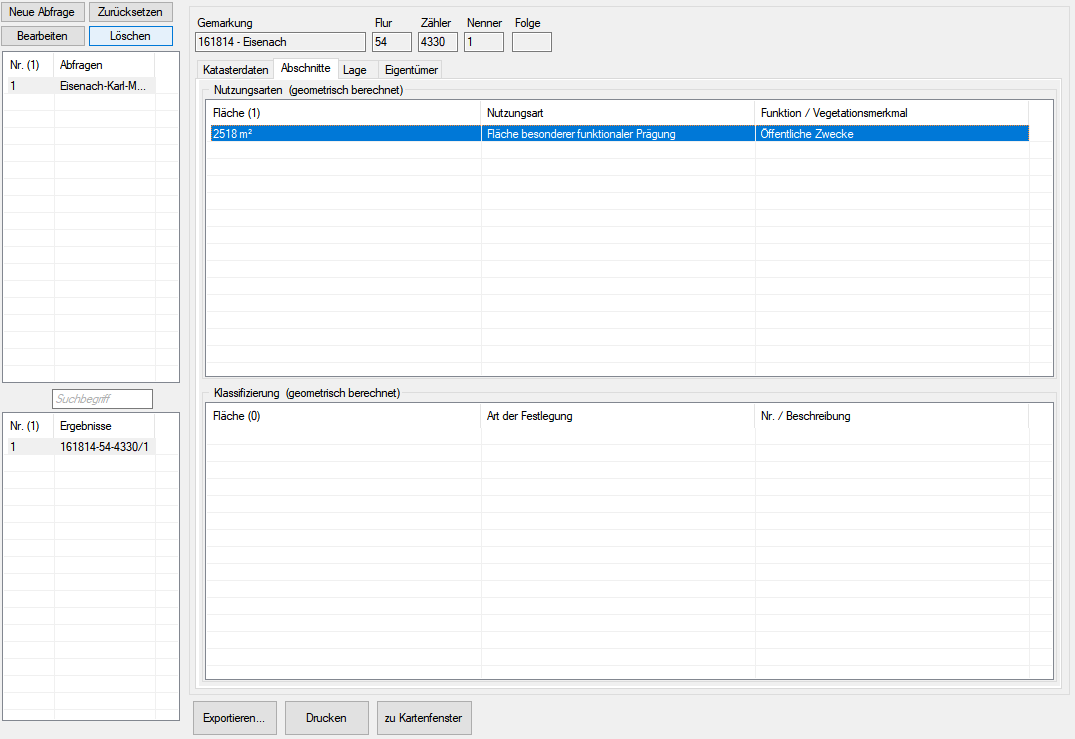Sort by the Nutzungsart column header

(617, 113)
